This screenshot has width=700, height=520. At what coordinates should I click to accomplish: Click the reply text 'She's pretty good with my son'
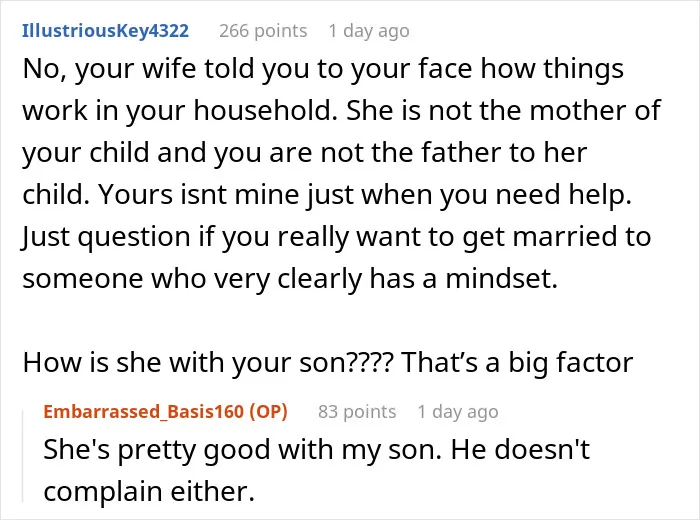coord(242,449)
